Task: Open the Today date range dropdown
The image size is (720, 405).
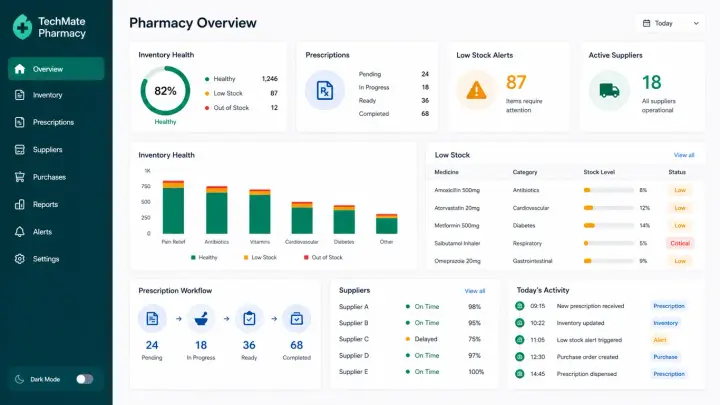Action: click(670, 23)
